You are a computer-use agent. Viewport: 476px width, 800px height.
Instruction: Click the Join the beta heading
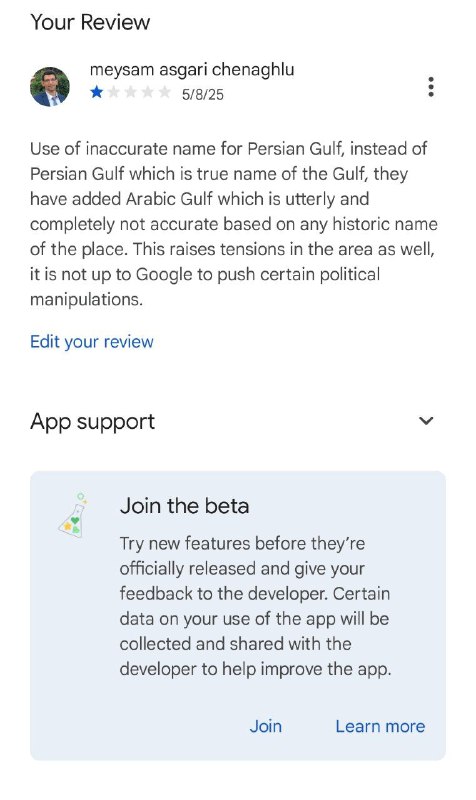point(185,506)
